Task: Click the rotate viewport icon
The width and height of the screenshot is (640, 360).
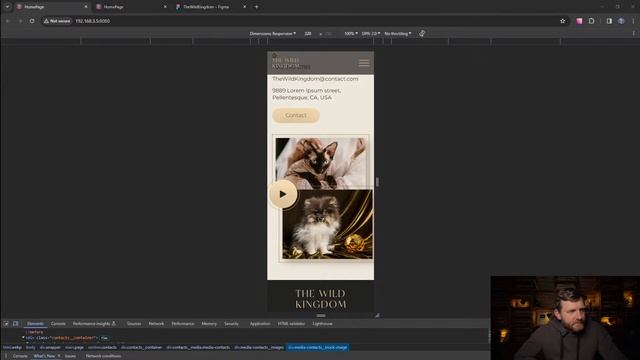Action: coord(422,33)
